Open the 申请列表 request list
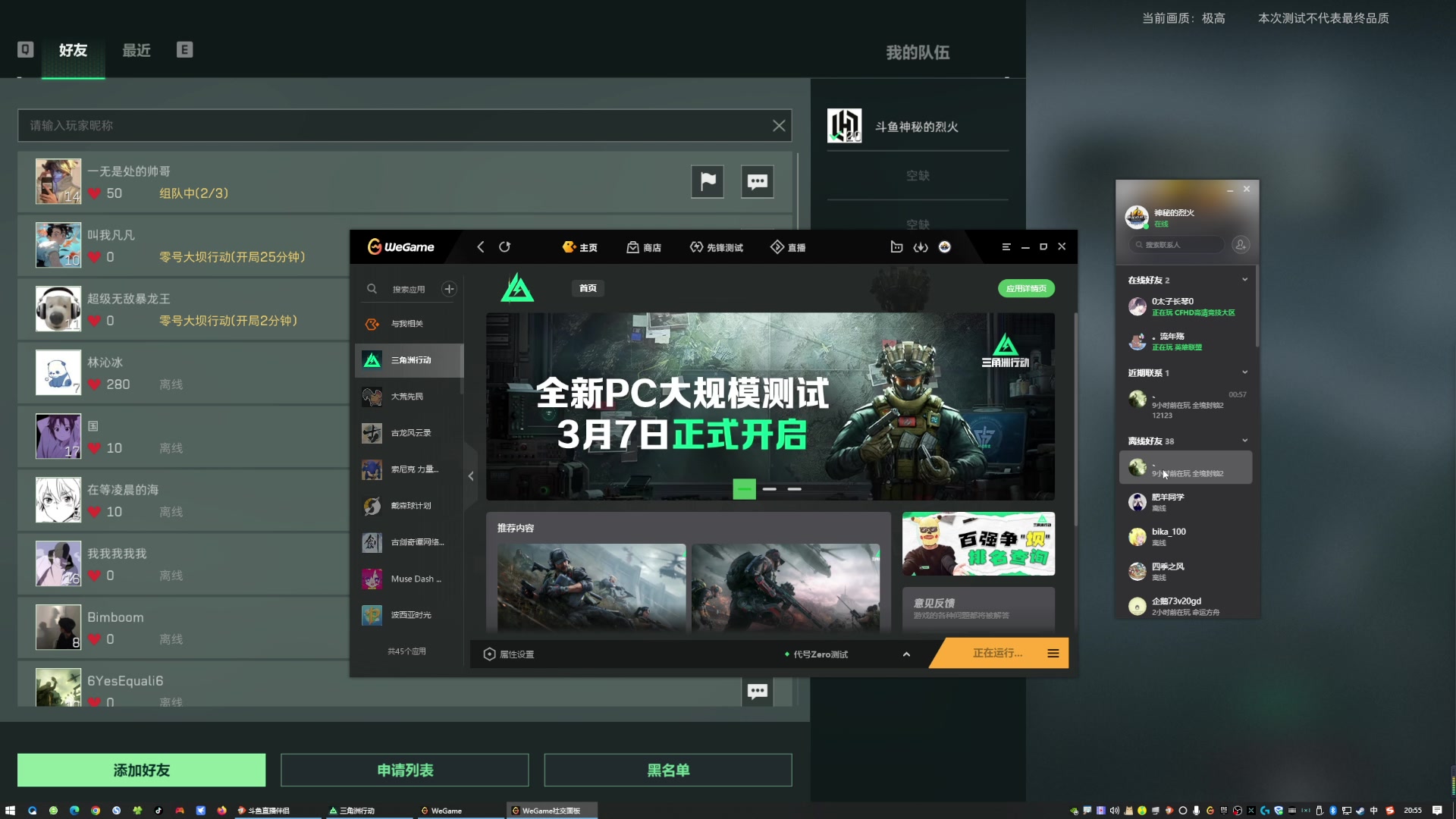The height and width of the screenshot is (819, 1456). pos(405,770)
